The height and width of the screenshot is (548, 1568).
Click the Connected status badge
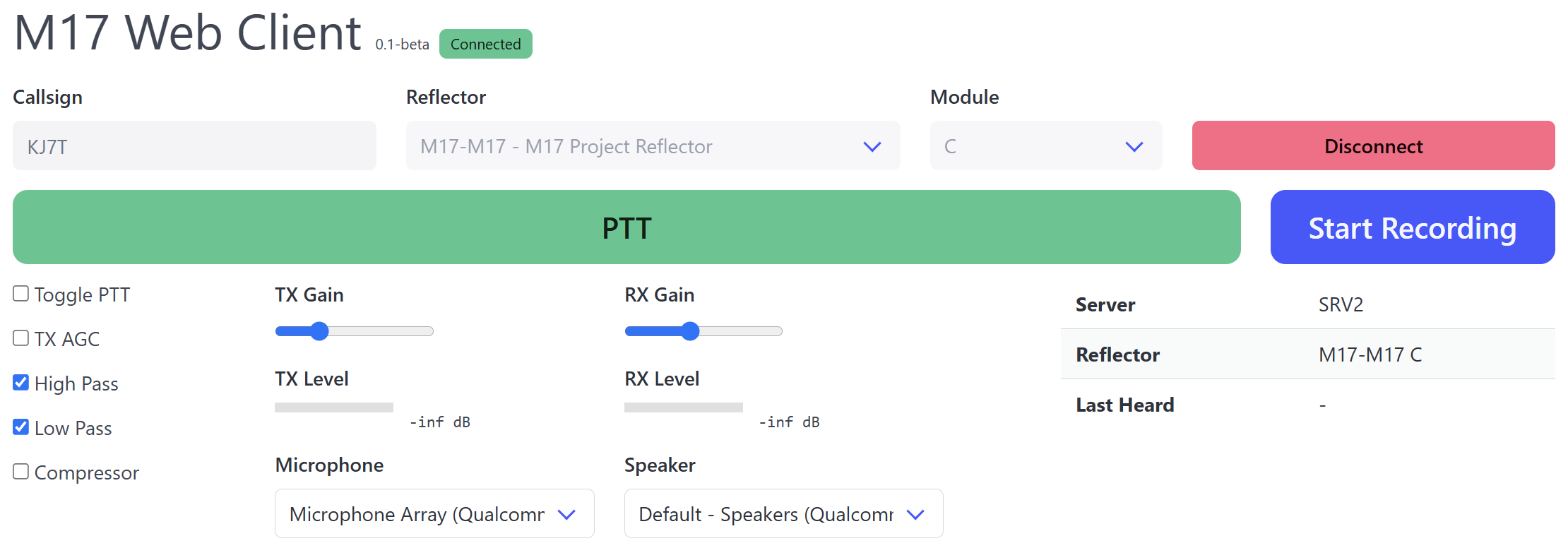point(485,44)
